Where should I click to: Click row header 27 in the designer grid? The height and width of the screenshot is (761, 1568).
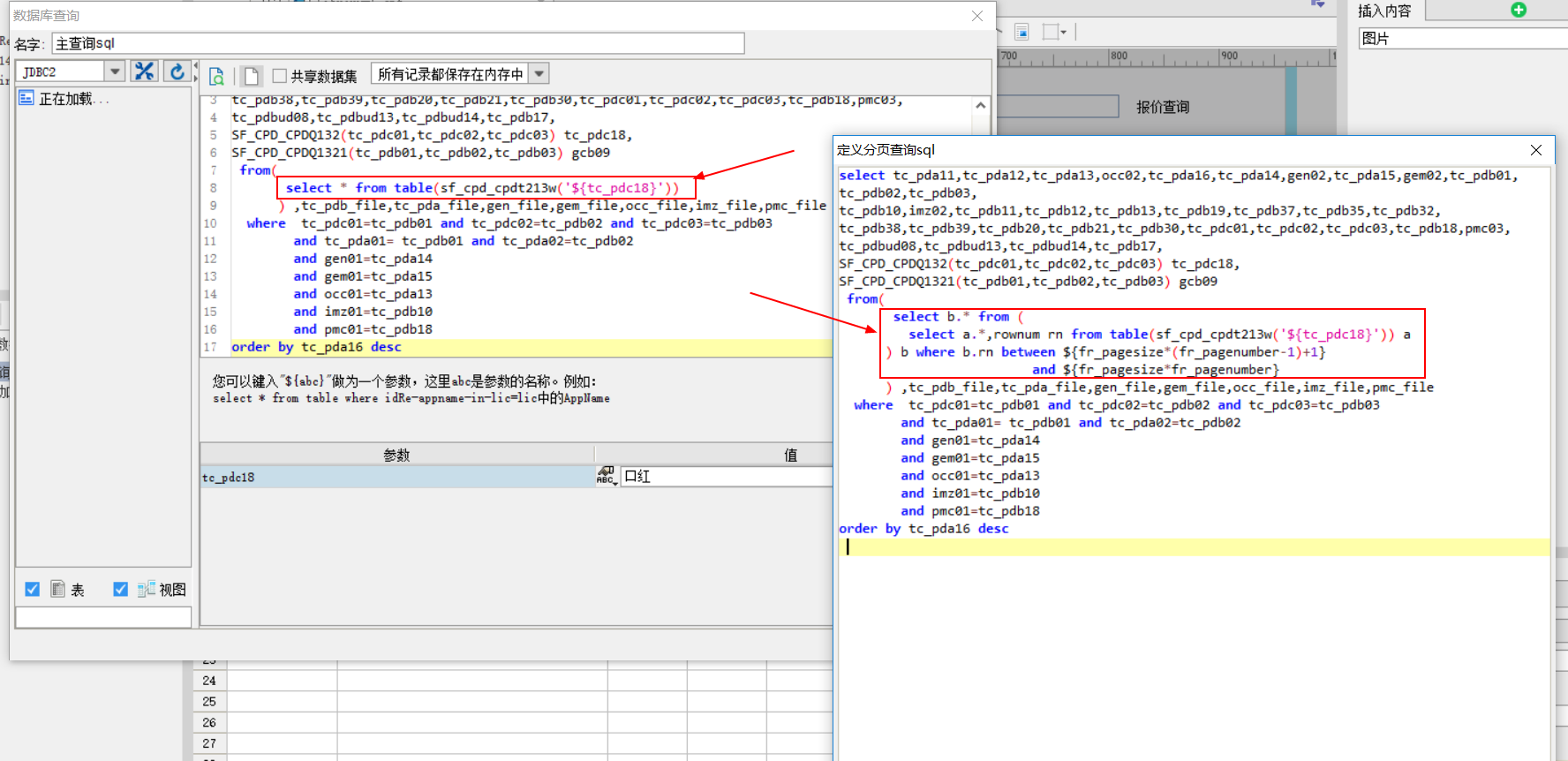coord(209,743)
